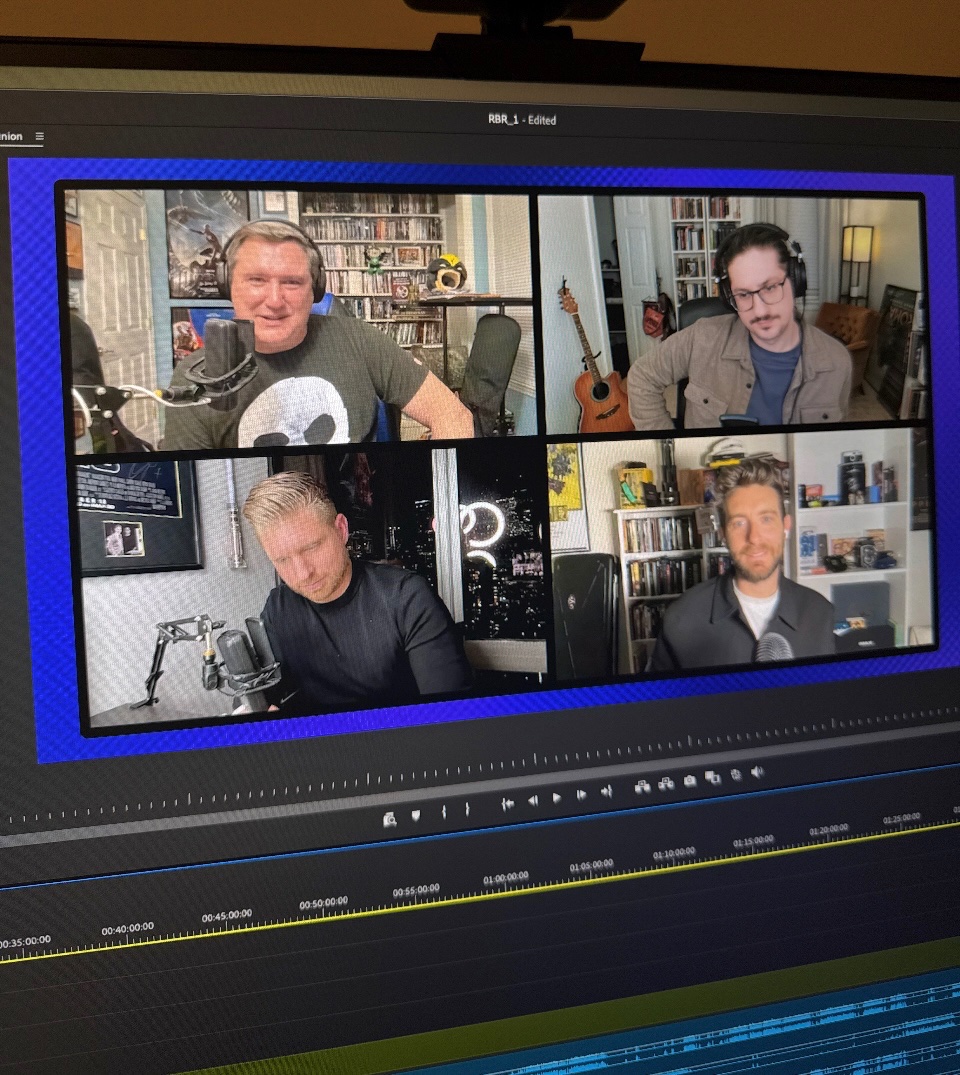Click the 01:00:00:00 timeline marker
This screenshot has width=960, height=1075.
(506, 878)
